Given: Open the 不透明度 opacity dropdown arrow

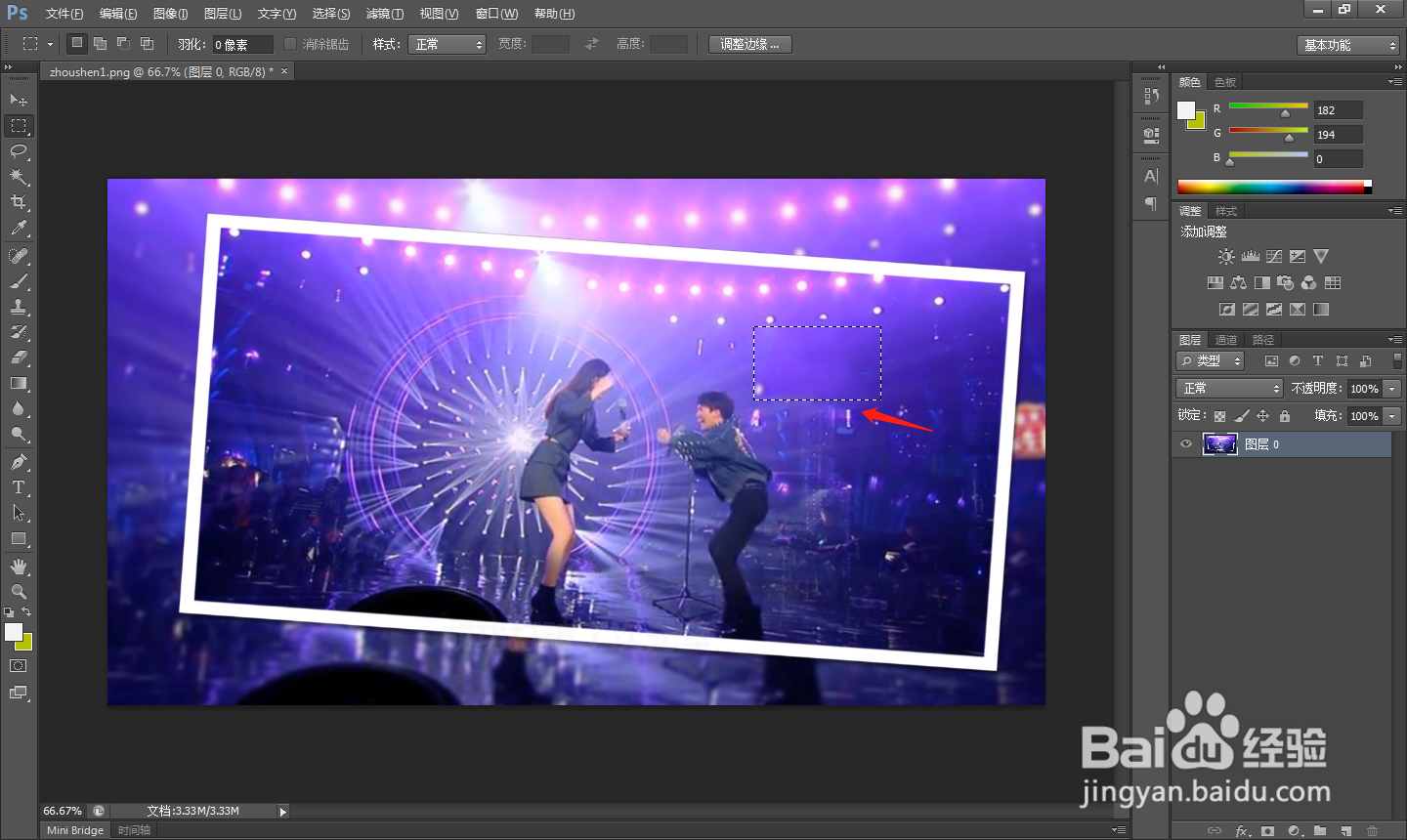Looking at the screenshot, I should [1392, 389].
